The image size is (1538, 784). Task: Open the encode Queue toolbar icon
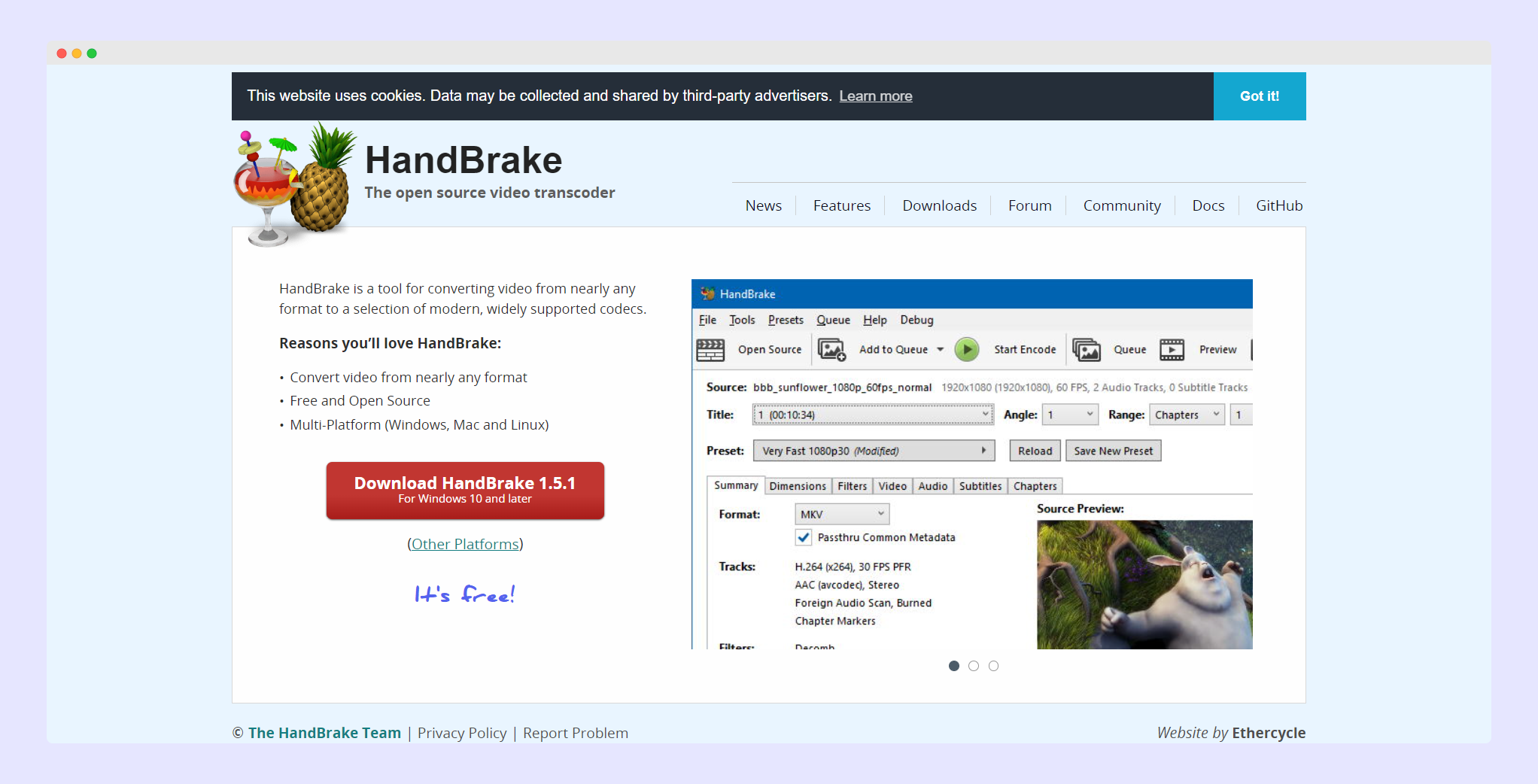tap(1087, 349)
